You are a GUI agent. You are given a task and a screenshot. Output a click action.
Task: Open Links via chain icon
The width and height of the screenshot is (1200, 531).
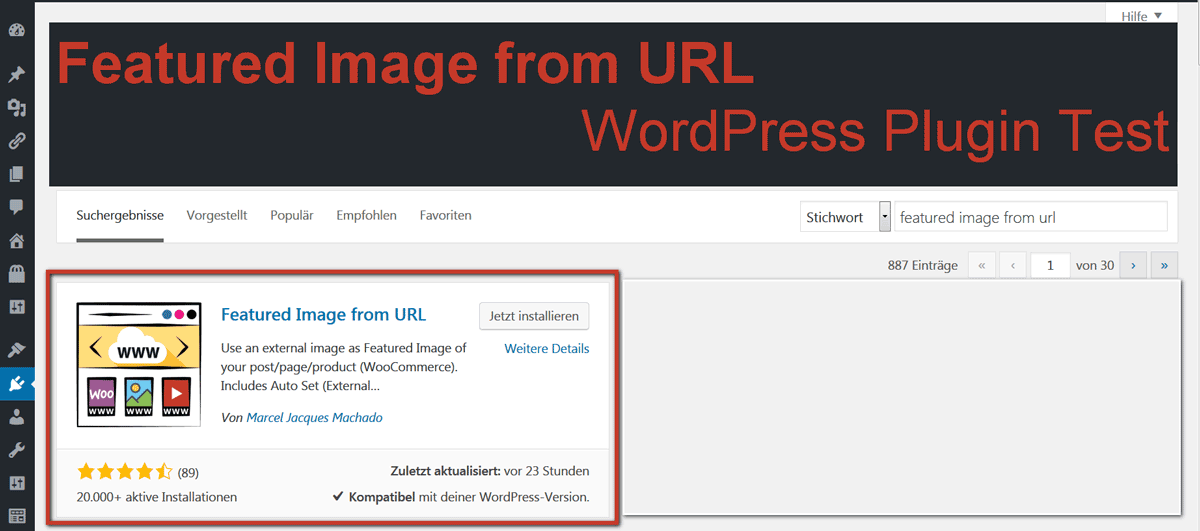pos(16,141)
